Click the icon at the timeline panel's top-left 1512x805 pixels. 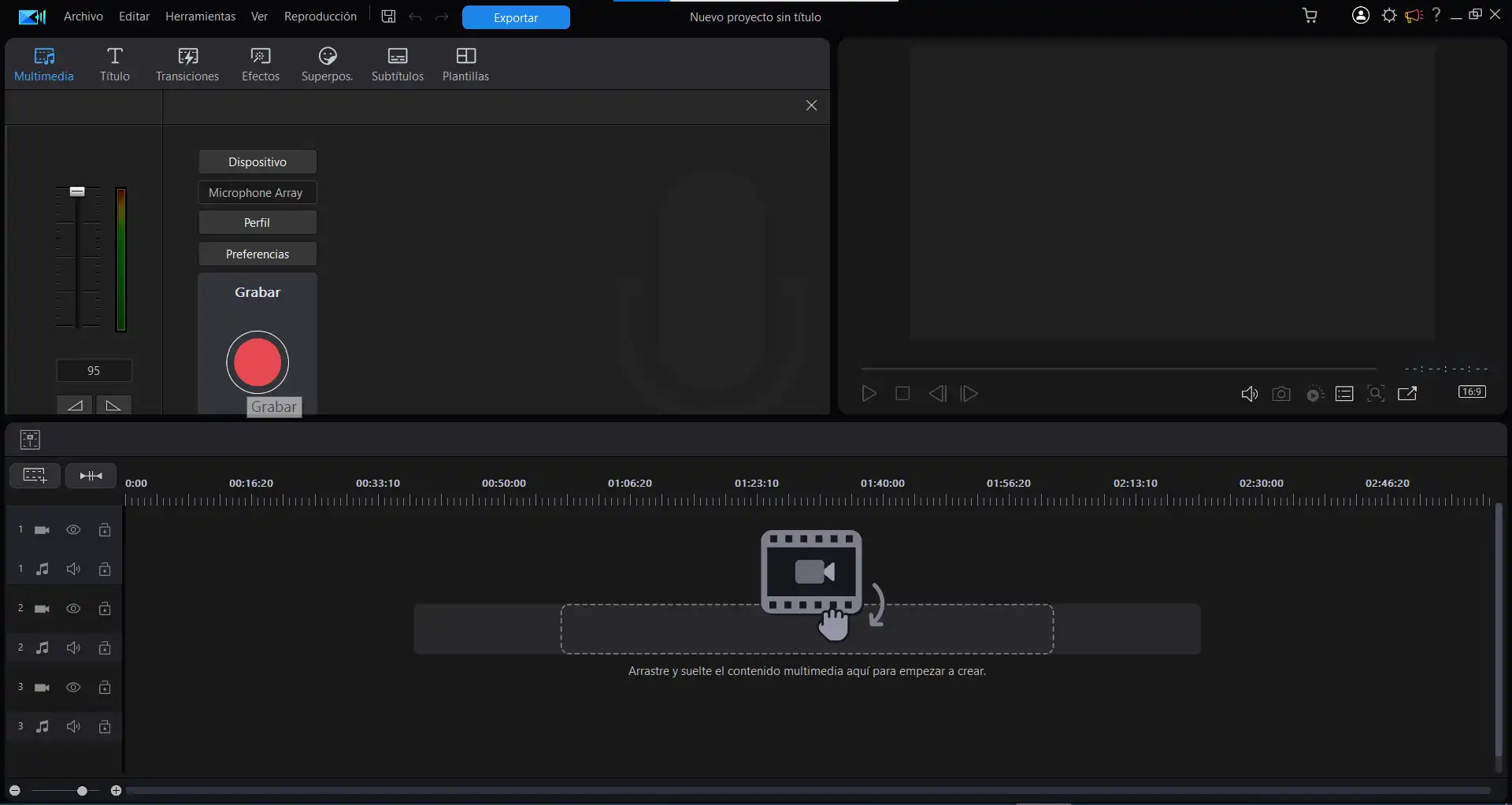tap(30, 440)
